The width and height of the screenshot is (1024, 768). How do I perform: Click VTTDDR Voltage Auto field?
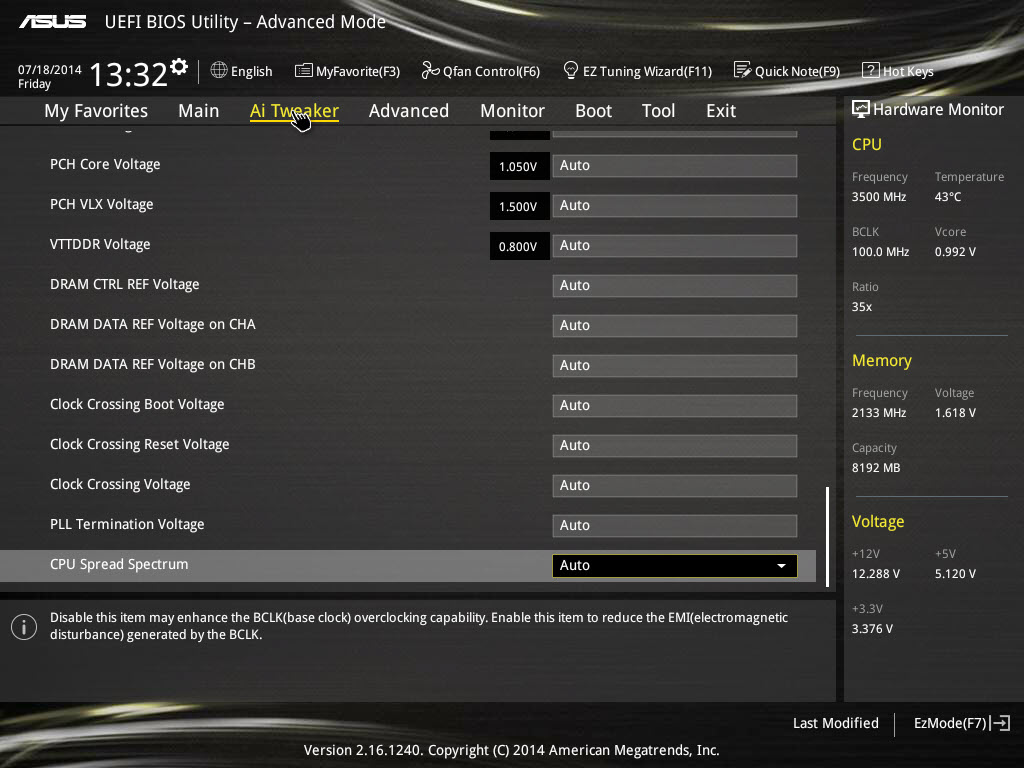[x=675, y=246]
